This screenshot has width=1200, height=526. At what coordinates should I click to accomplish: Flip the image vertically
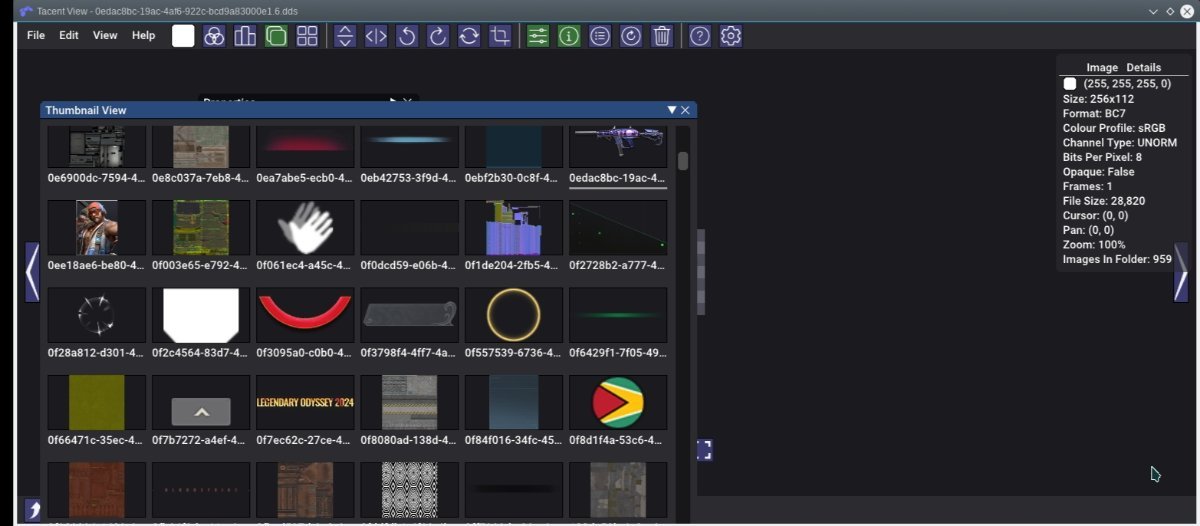coord(345,36)
